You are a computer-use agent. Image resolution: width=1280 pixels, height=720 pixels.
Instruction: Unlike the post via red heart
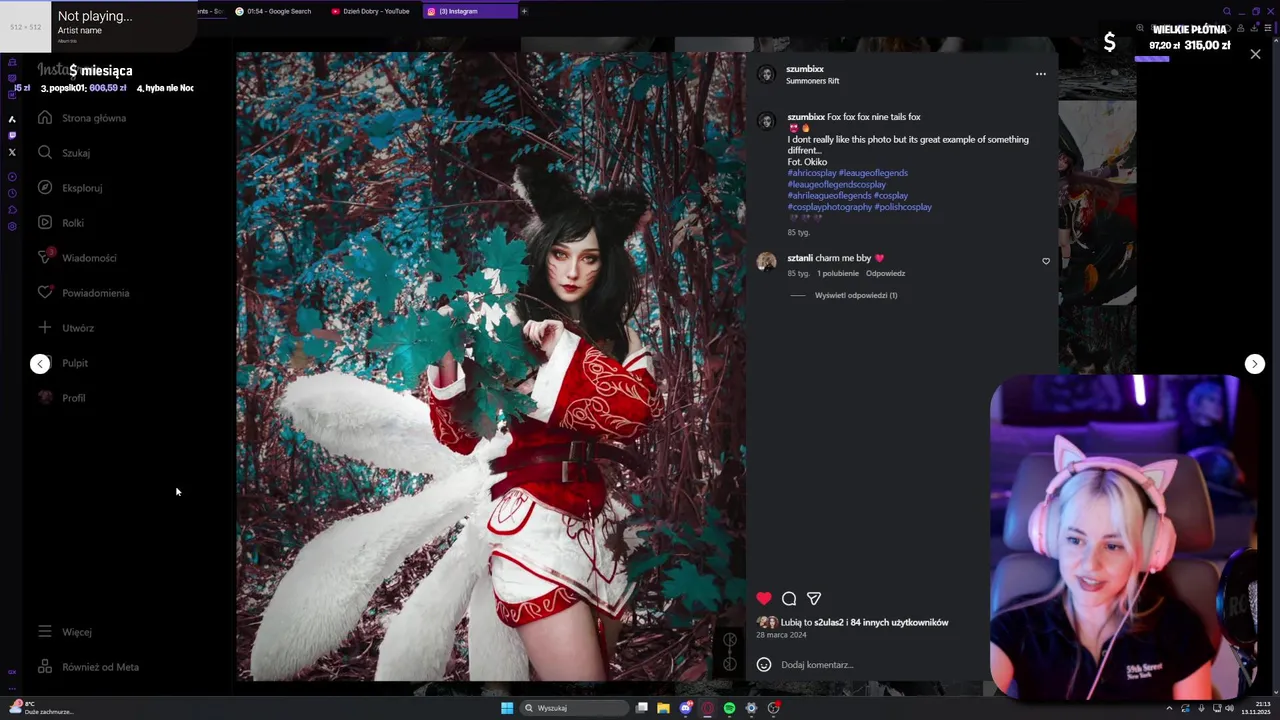click(764, 598)
